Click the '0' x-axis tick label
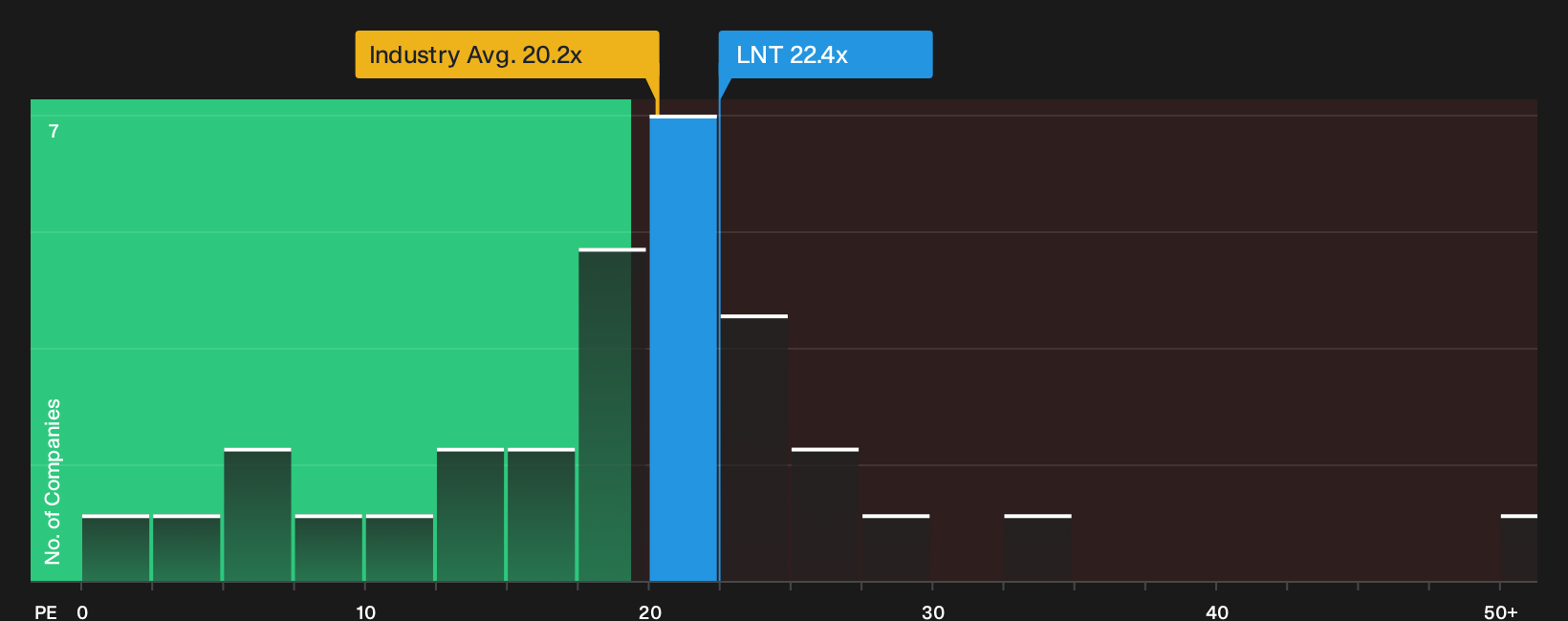Image resolution: width=1568 pixels, height=621 pixels. coord(82,612)
